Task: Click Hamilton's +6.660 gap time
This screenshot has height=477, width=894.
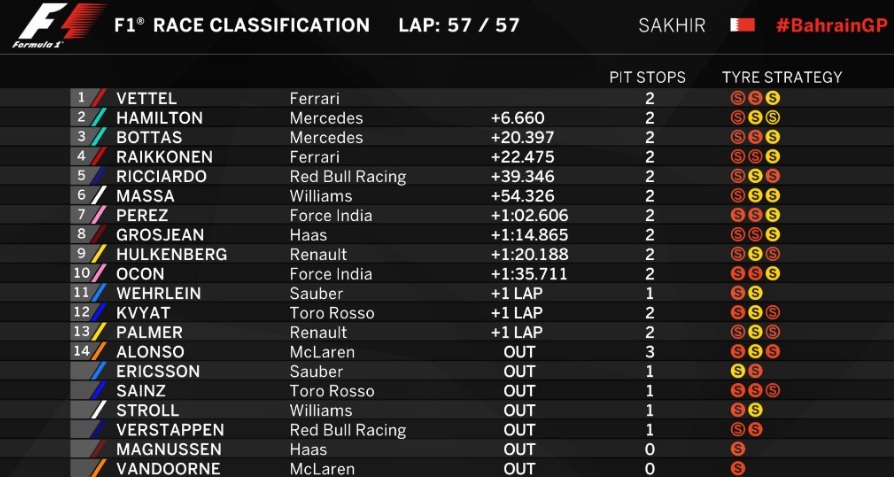Action: pos(516,118)
